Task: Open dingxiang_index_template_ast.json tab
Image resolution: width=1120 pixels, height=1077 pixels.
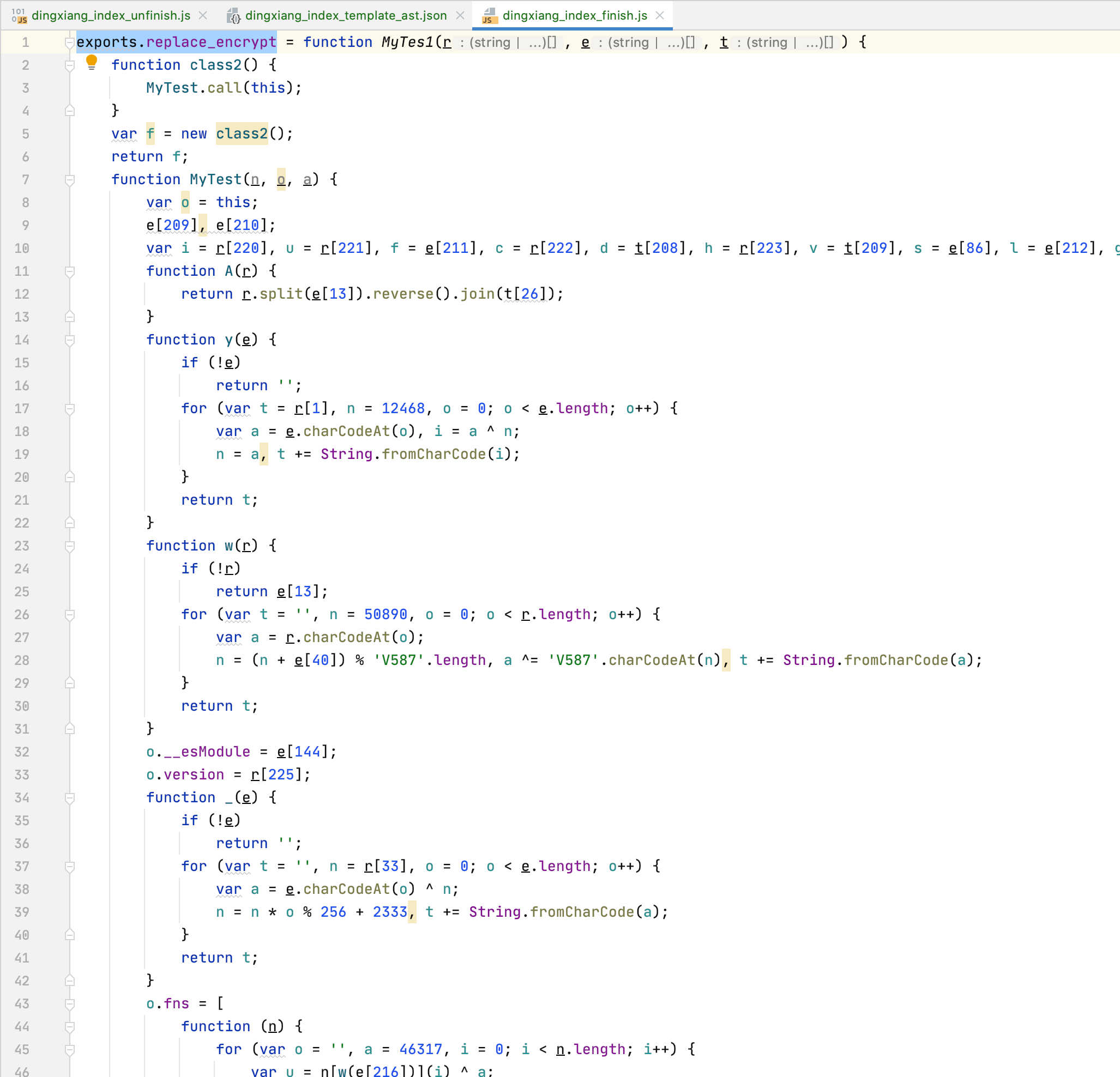Action: [x=346, y=15]
